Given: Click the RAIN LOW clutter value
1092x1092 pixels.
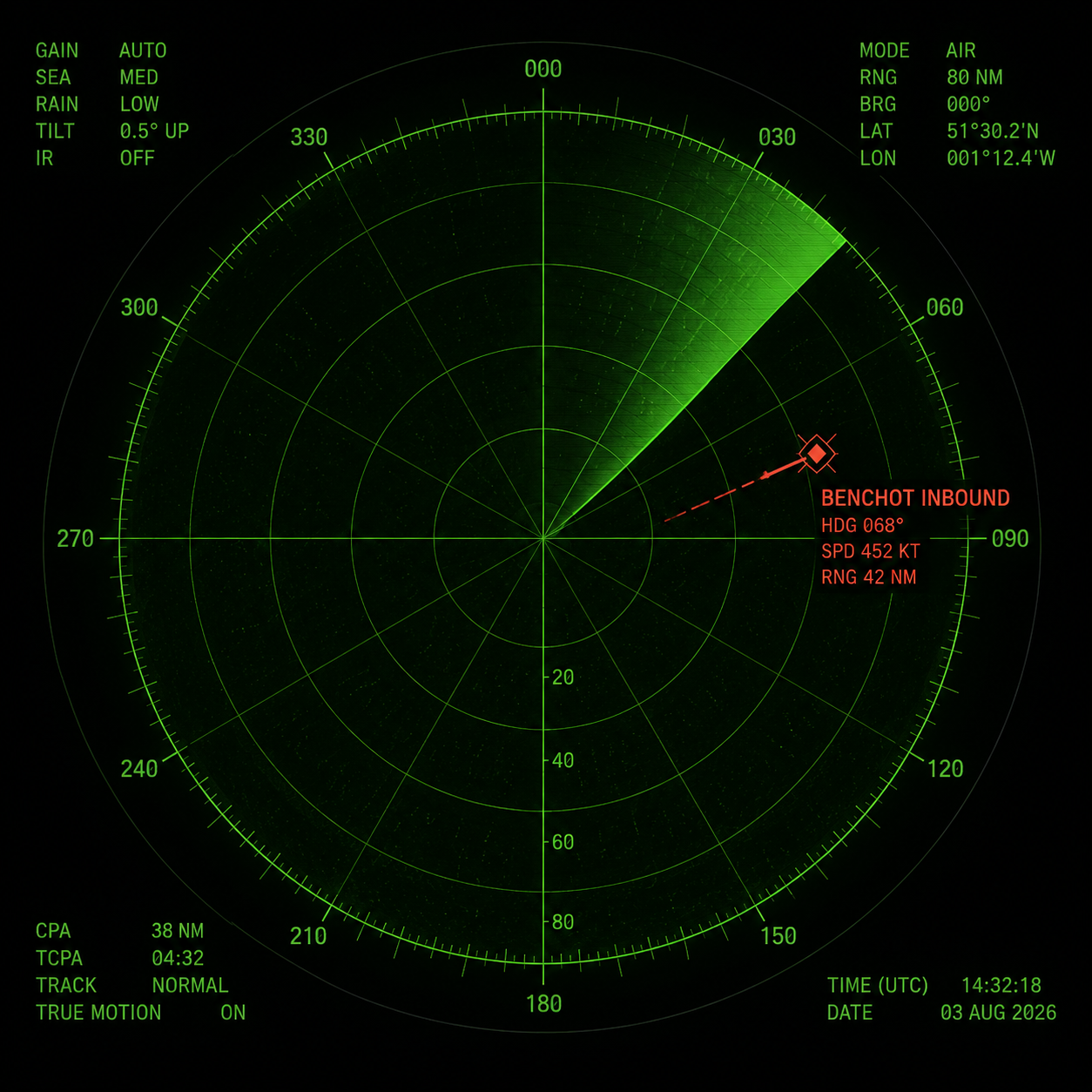Looking at the screenshot, I should tap(139, 104).
